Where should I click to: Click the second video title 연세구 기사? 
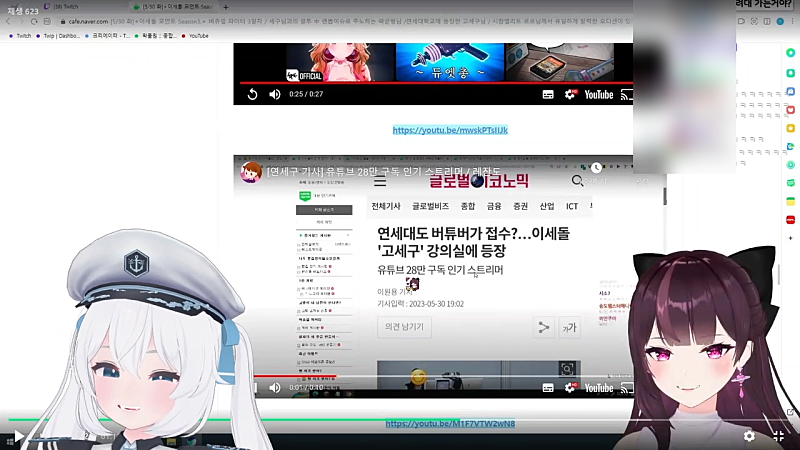click(383, 171)
